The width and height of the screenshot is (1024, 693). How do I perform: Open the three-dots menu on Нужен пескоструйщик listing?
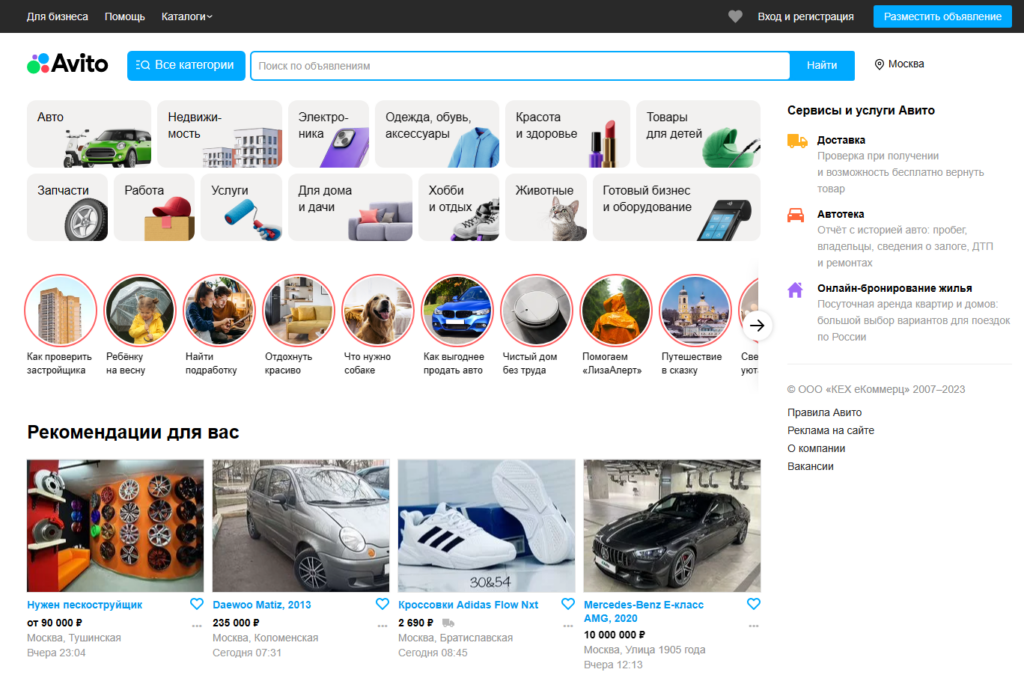[197, 626]
